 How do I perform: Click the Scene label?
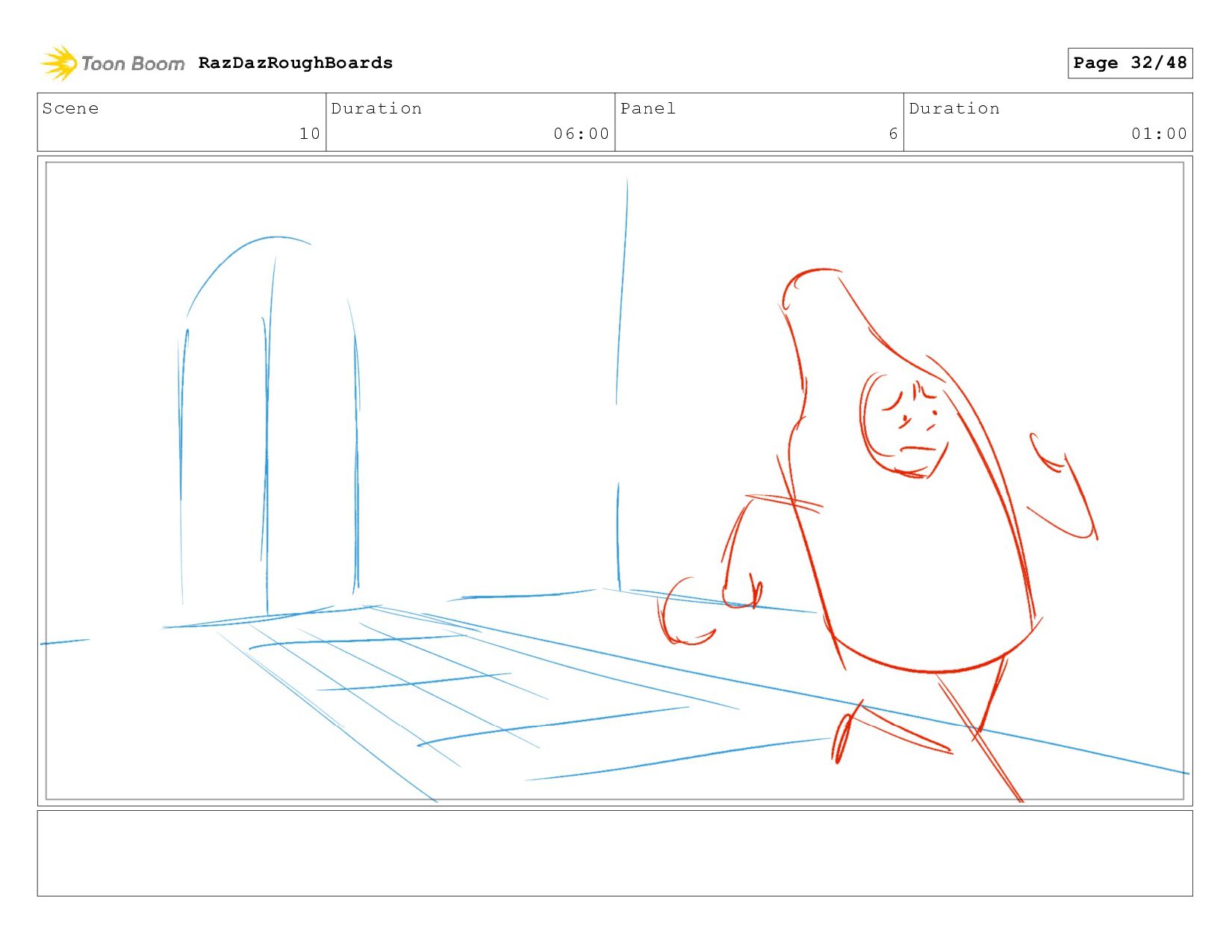click(70, 108)
